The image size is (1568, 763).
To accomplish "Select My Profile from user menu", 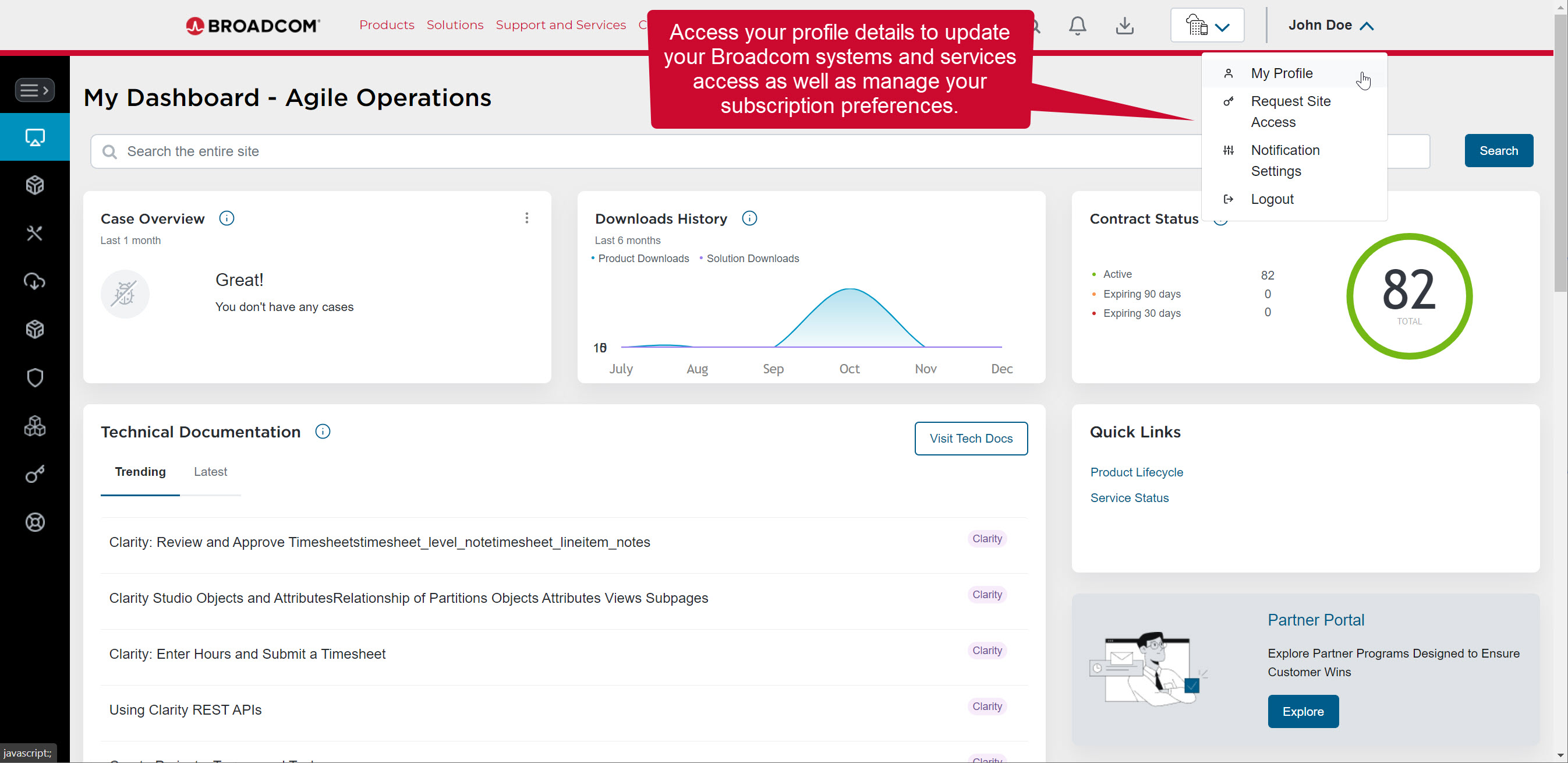I will (x=1282, y=73).
